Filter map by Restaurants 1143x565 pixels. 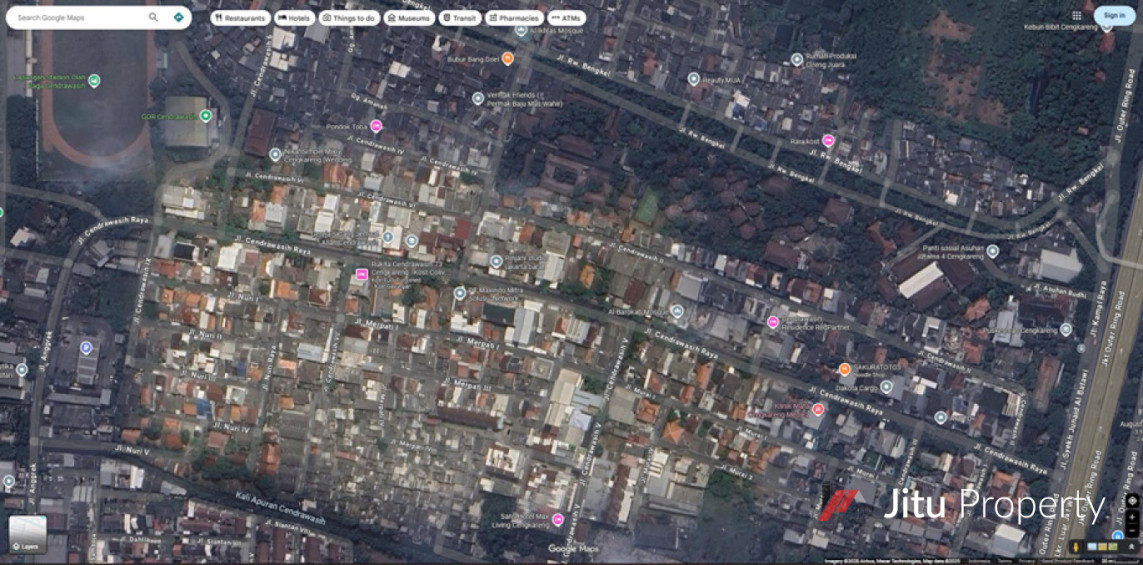(x=240, y=18)
